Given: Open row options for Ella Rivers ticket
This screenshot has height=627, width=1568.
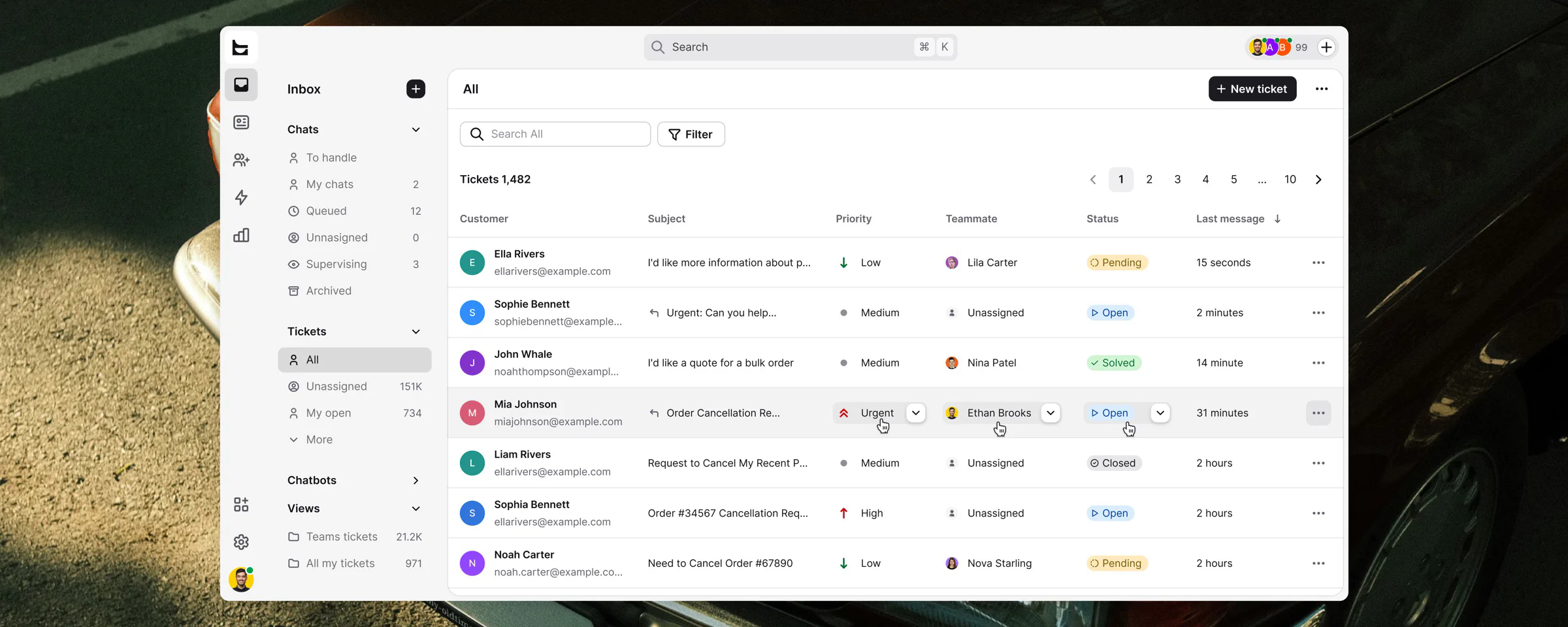Looking at the screenshot, I should [x=1318, y=263].
